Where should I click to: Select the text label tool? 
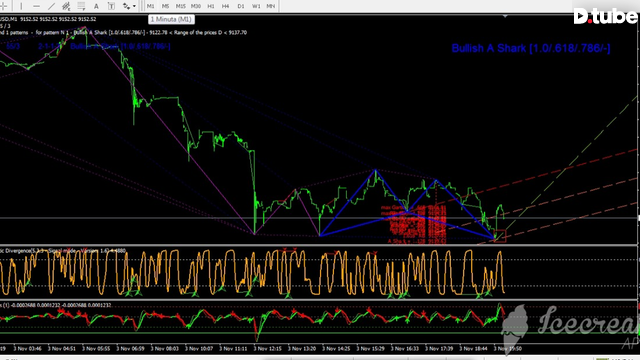(x=111, y=6)
